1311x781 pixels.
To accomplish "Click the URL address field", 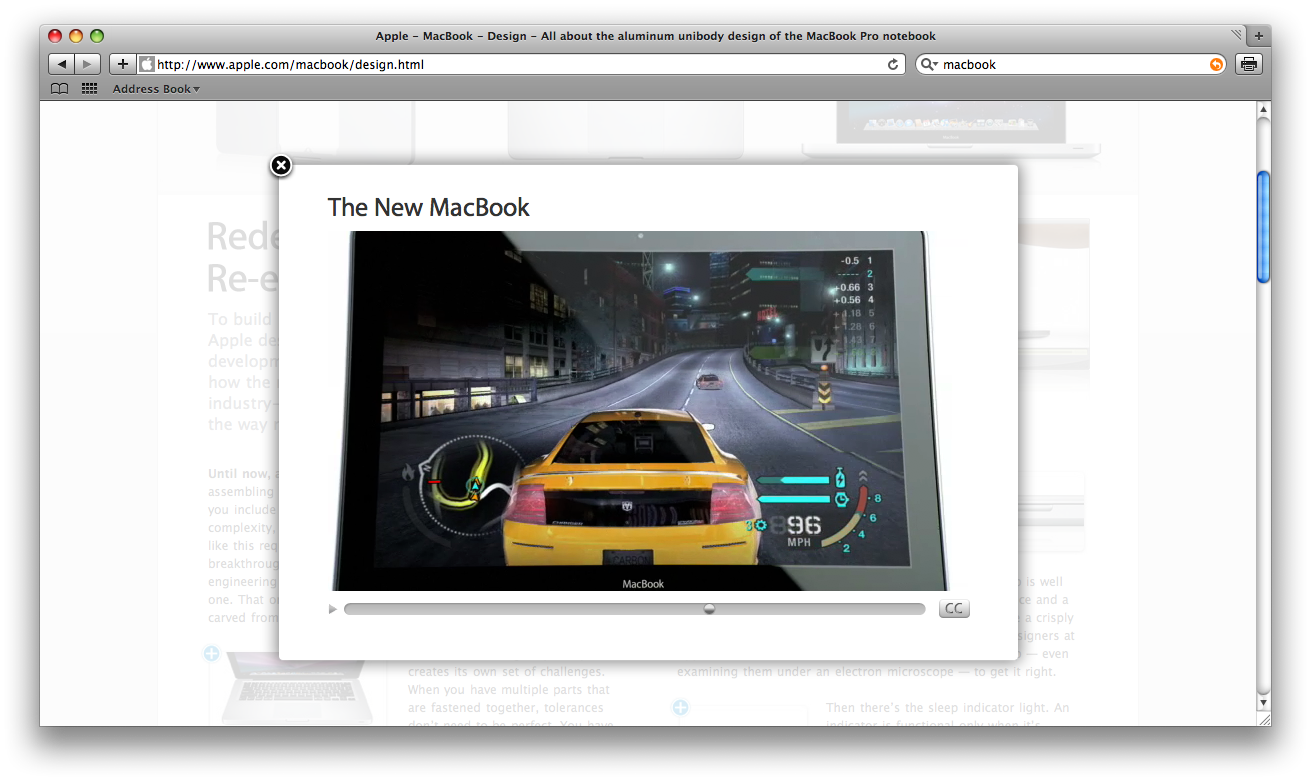I will point(520,64).
